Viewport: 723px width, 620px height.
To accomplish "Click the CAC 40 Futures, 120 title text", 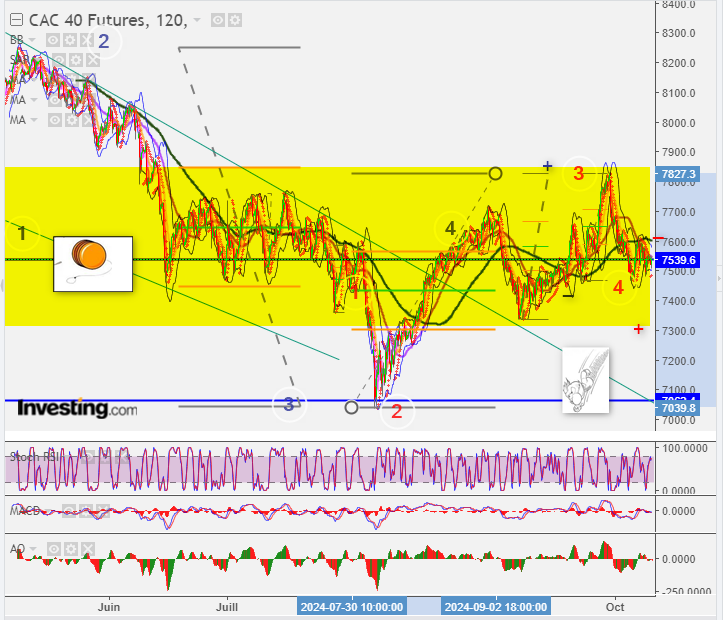I will pyautogui.click(x=108, y=20).
